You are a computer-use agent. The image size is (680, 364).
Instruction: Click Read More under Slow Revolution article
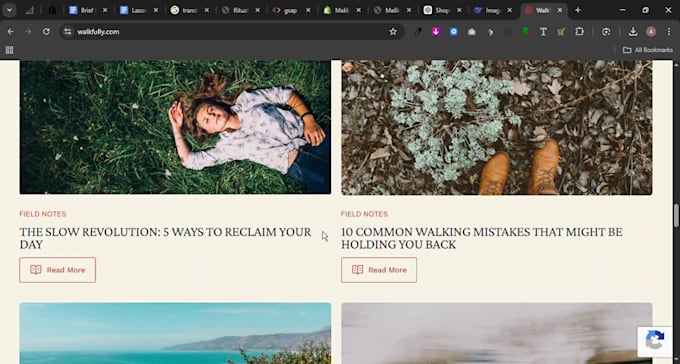[57, 270]
